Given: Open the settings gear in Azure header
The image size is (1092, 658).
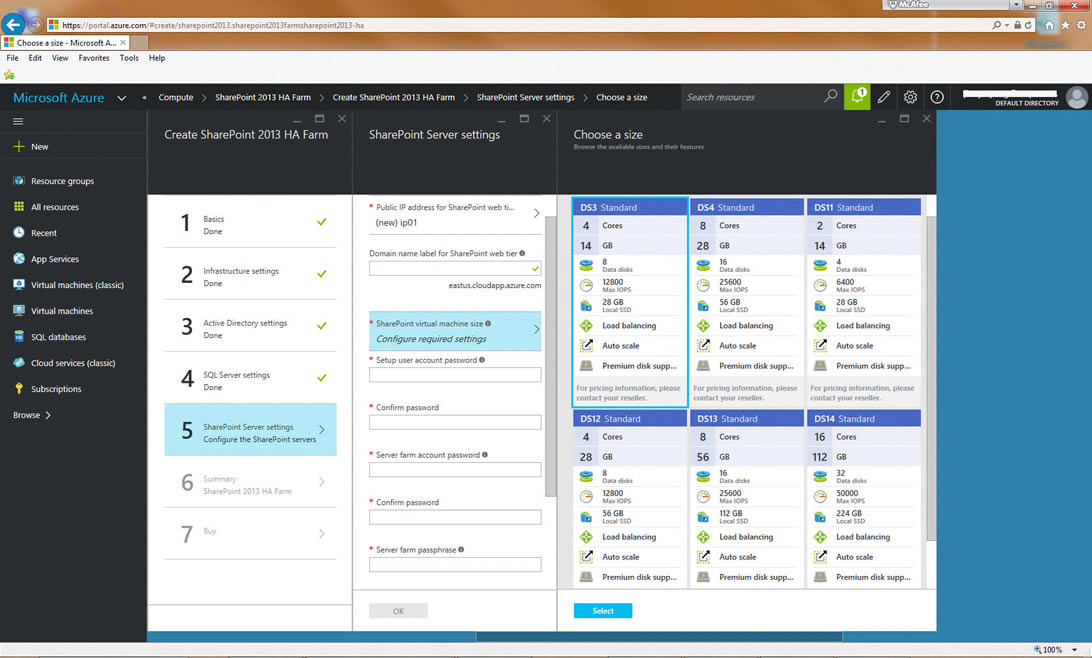Looking at the screenshot, I should 910,97.
